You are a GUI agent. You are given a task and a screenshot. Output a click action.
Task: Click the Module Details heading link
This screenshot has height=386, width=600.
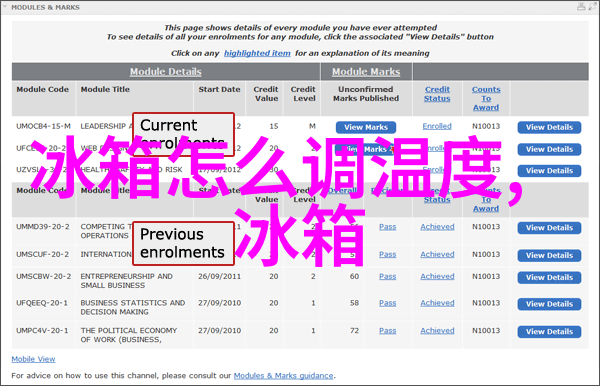pyautogui.click(x=165, y=72)
